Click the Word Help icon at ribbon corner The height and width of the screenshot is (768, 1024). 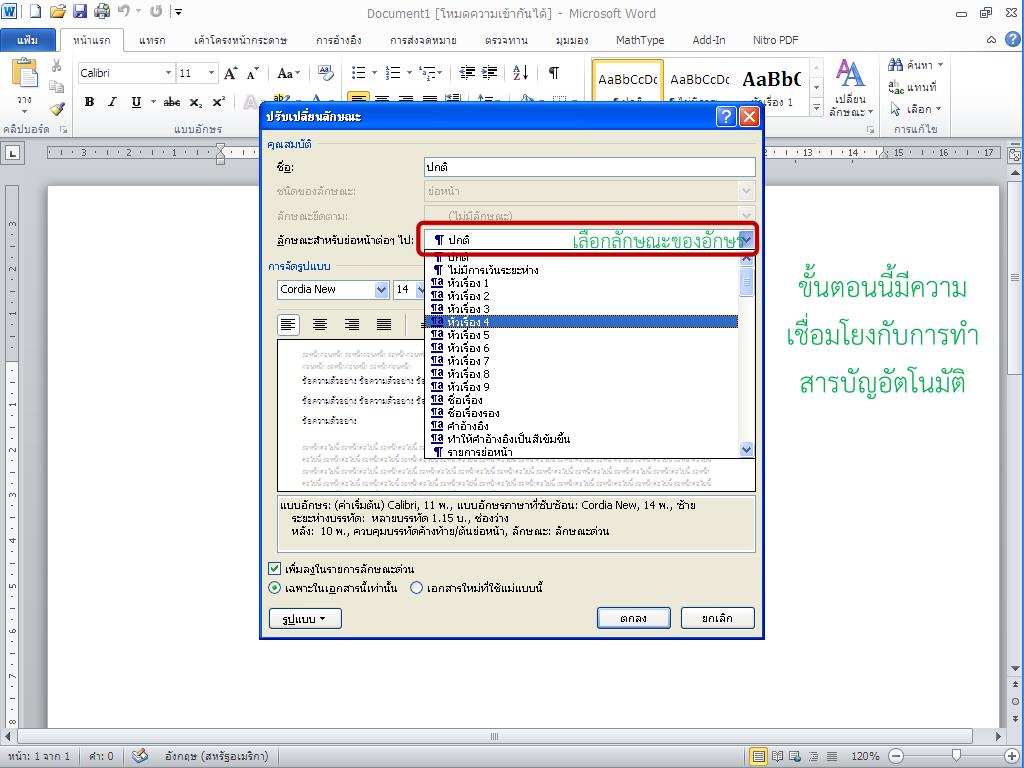1012,39
